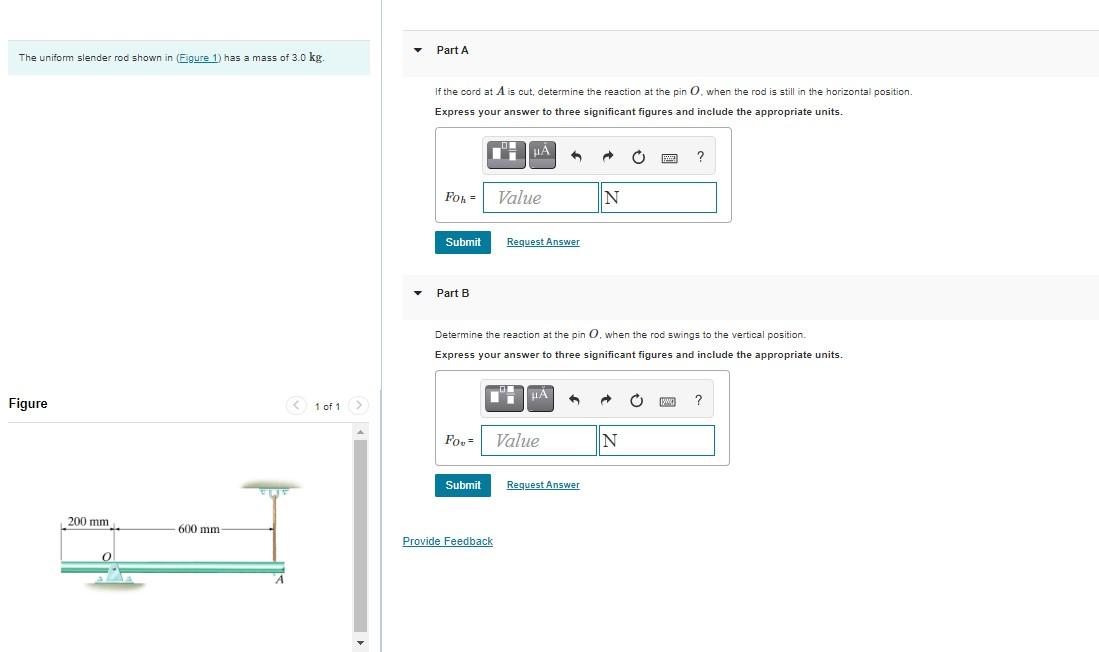Reset the Part A answer field

click(639, 157)
